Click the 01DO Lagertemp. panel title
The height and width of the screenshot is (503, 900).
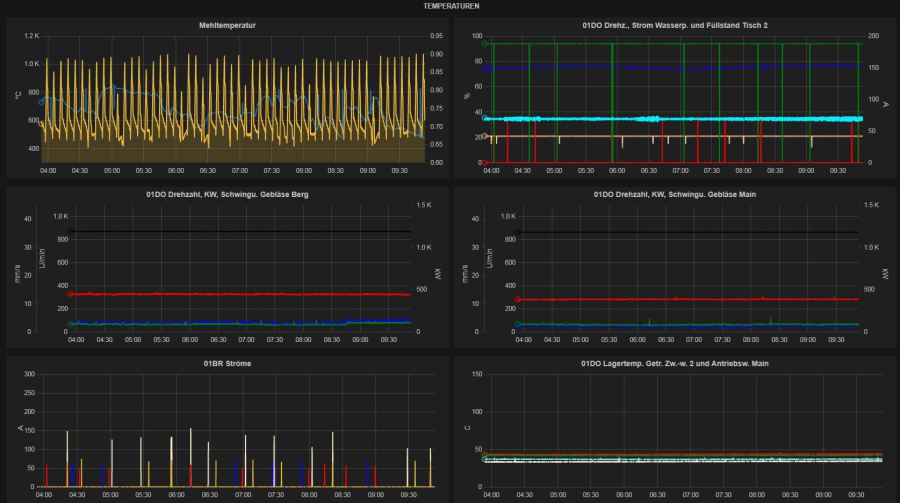tap(674, 363)
